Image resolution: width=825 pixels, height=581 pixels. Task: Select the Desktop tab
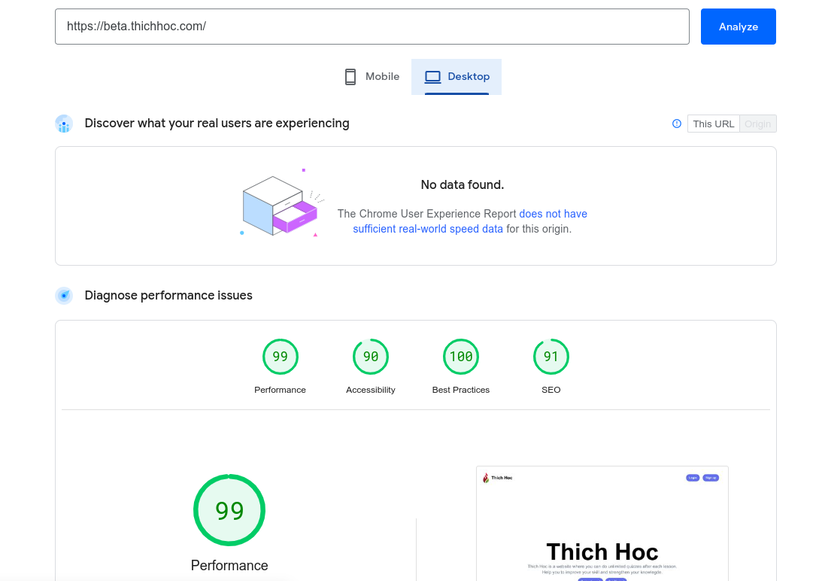(457, 77)
